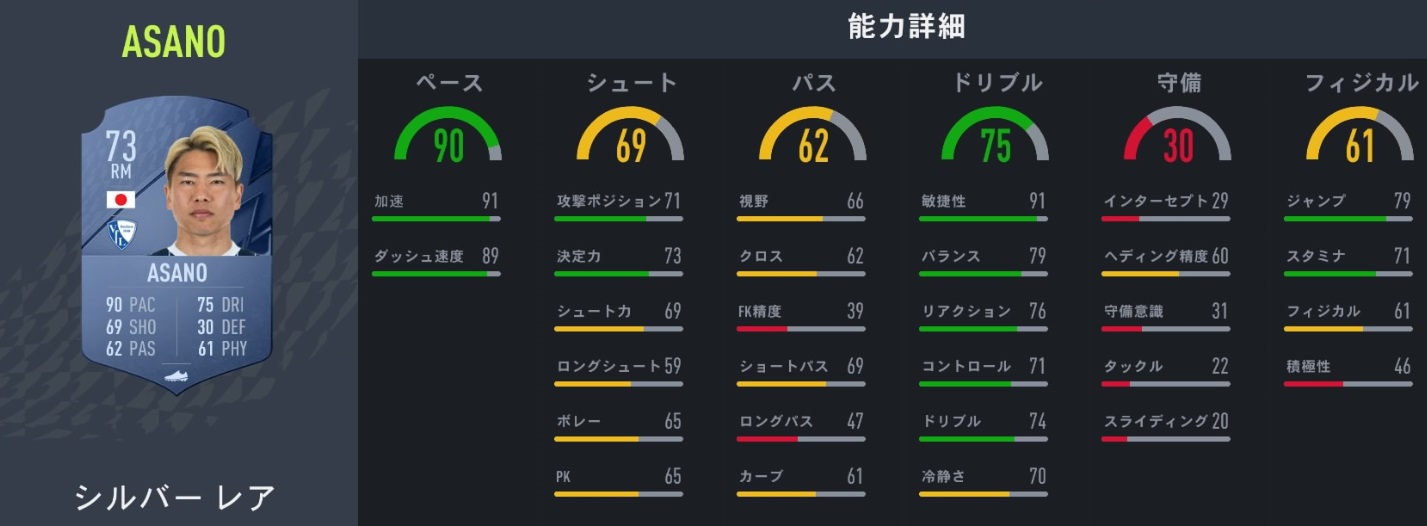1427x526 pixels.
Task: Click the パス gauge showing 62
Action: [x=813, y=137]
